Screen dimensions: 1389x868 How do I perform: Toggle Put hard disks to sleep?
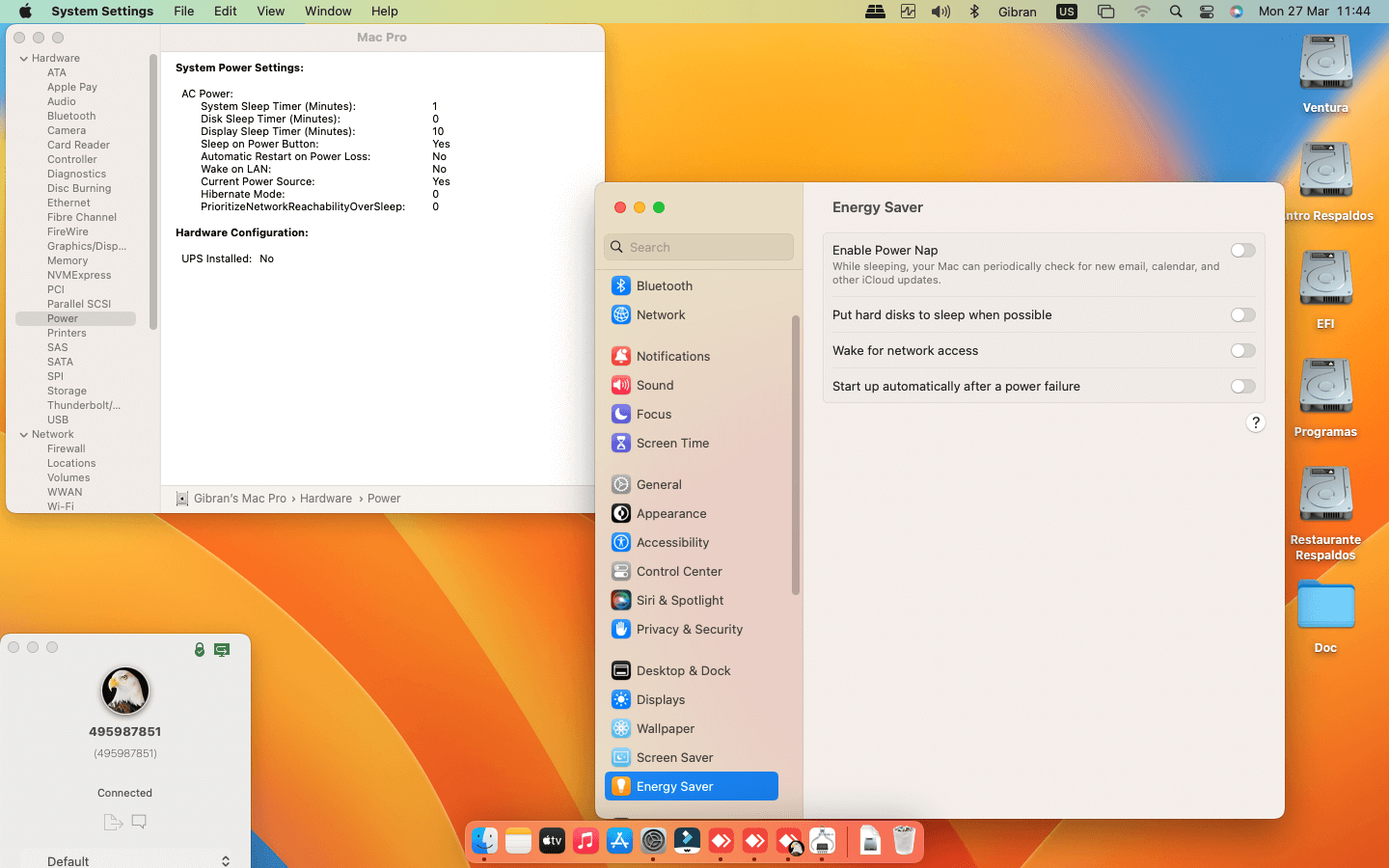coord(1242,315)
